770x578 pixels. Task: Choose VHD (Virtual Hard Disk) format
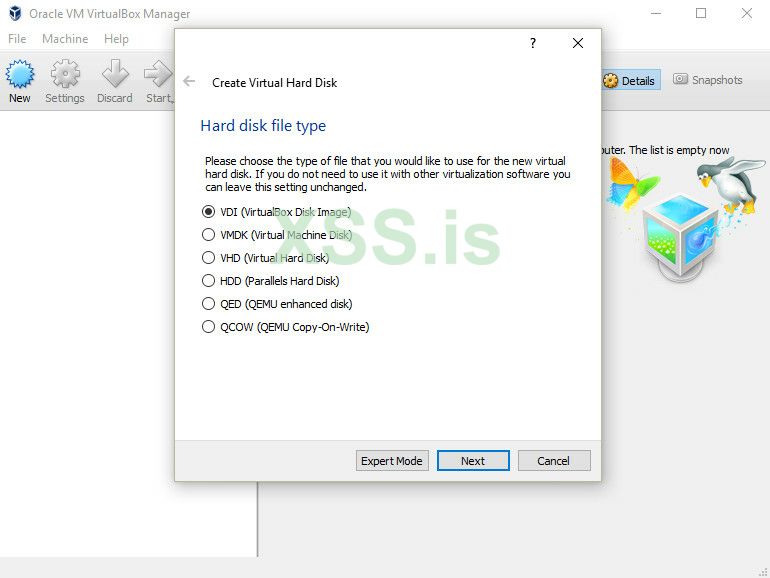tap(266, 258)
